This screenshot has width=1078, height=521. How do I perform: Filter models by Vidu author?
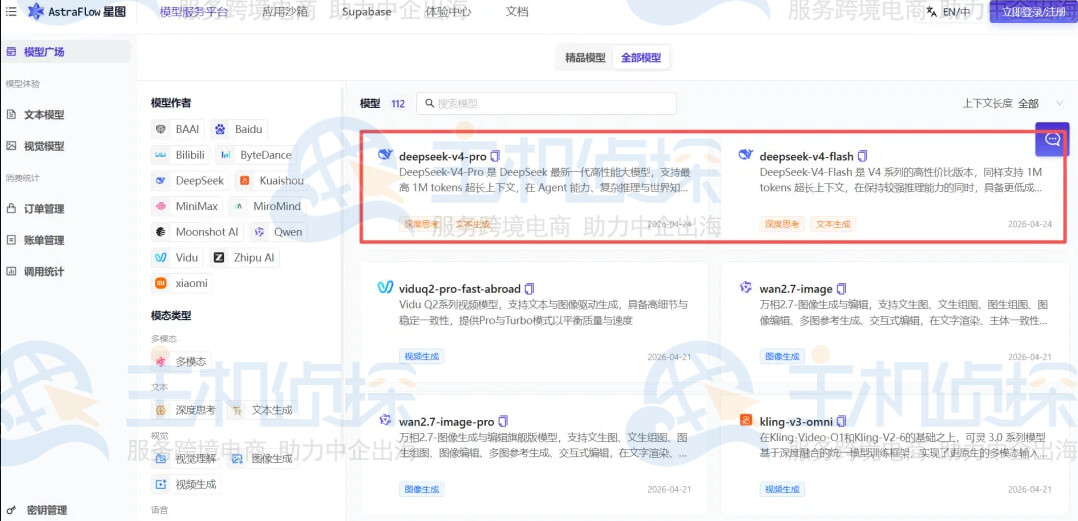click(177, 257)
